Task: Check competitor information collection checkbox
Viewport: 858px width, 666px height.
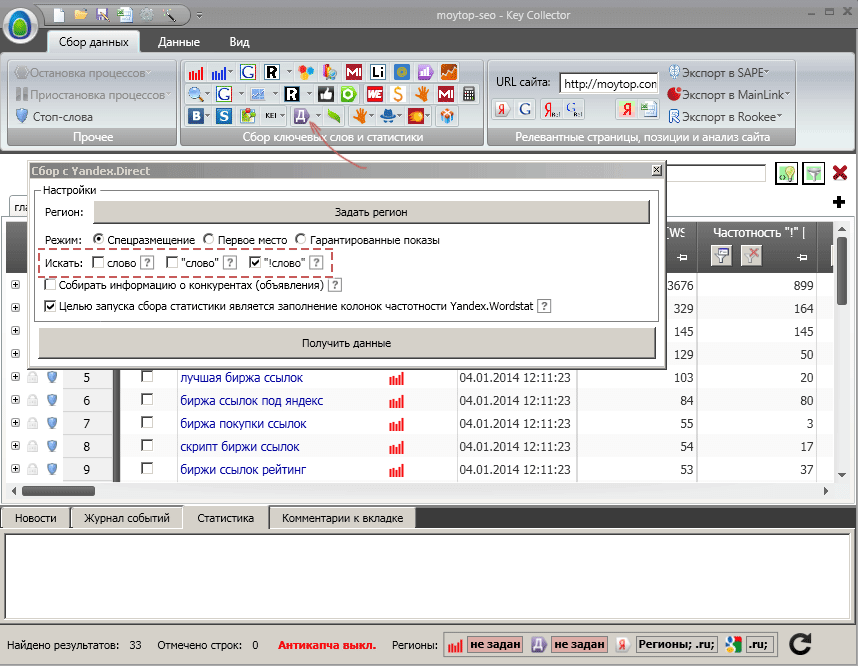Action: pyautogui.click(x=50, y=285)
